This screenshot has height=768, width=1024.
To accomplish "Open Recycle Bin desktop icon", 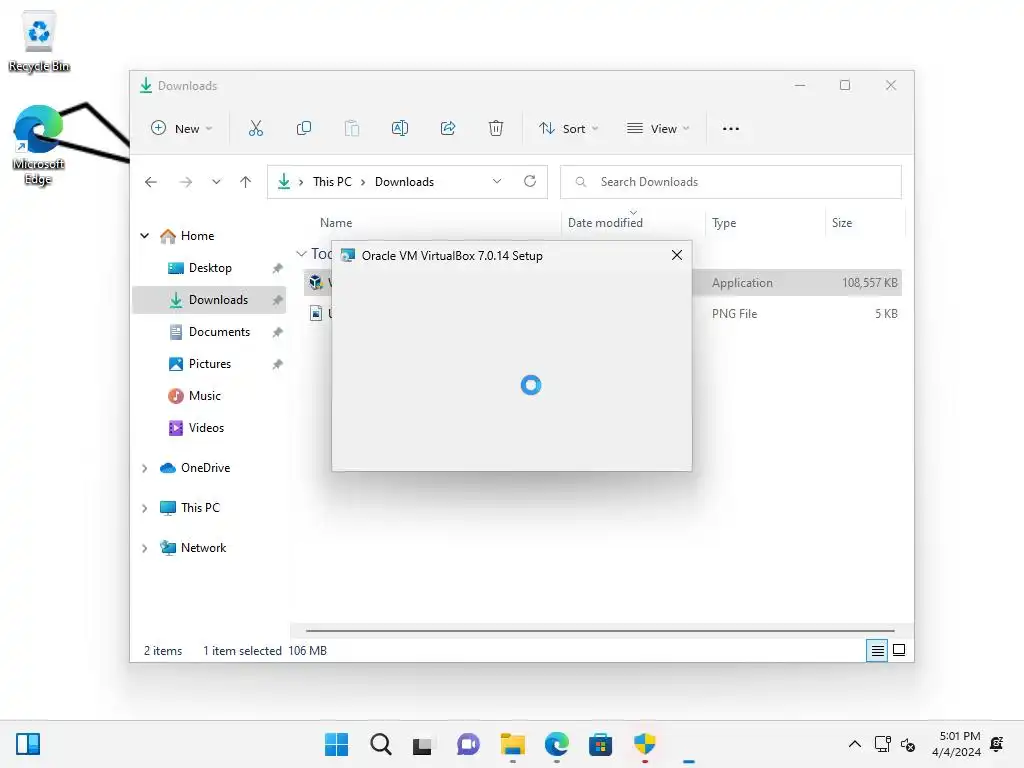I will tap(39, 41).
